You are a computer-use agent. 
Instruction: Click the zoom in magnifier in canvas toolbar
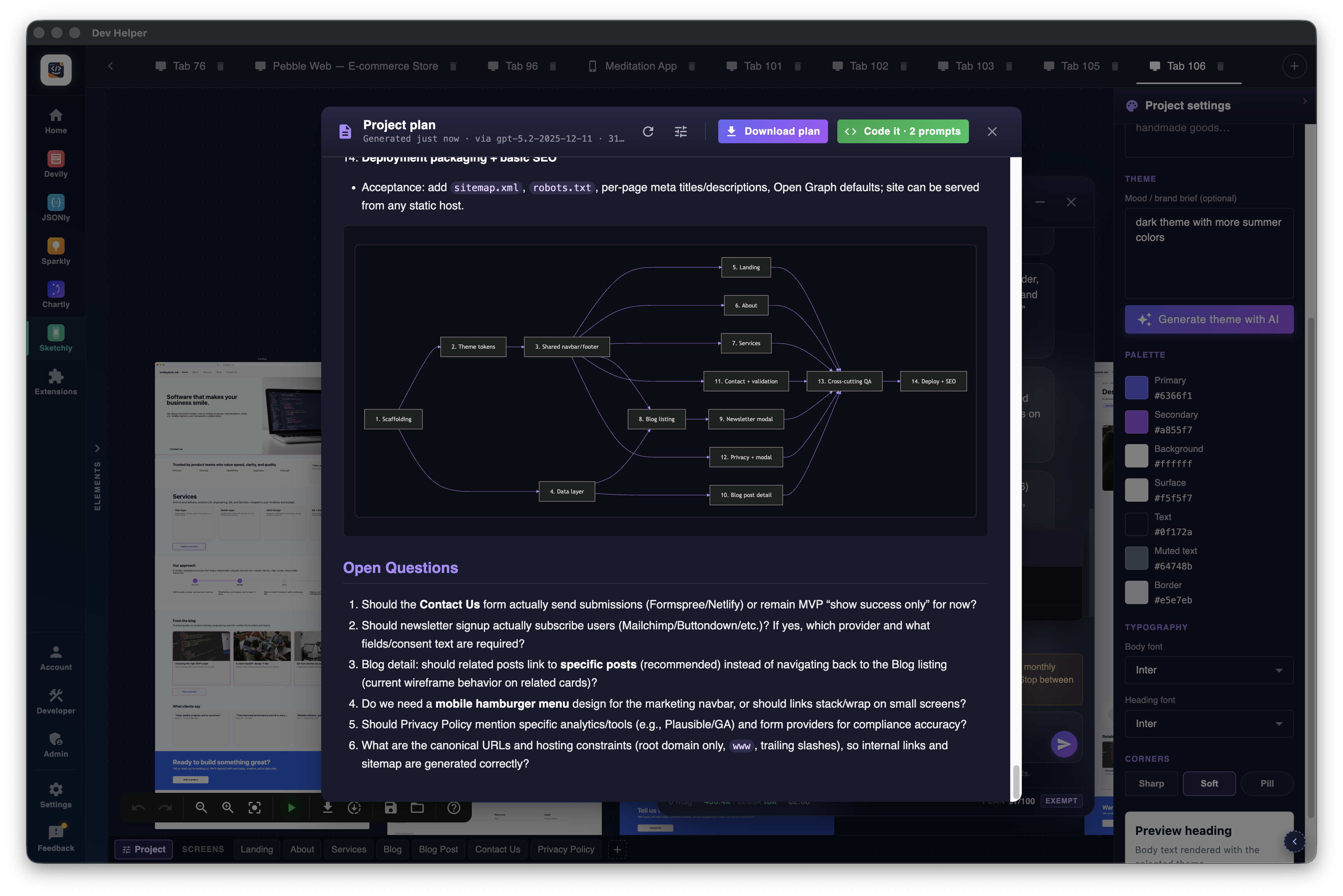tap(227, 807)
